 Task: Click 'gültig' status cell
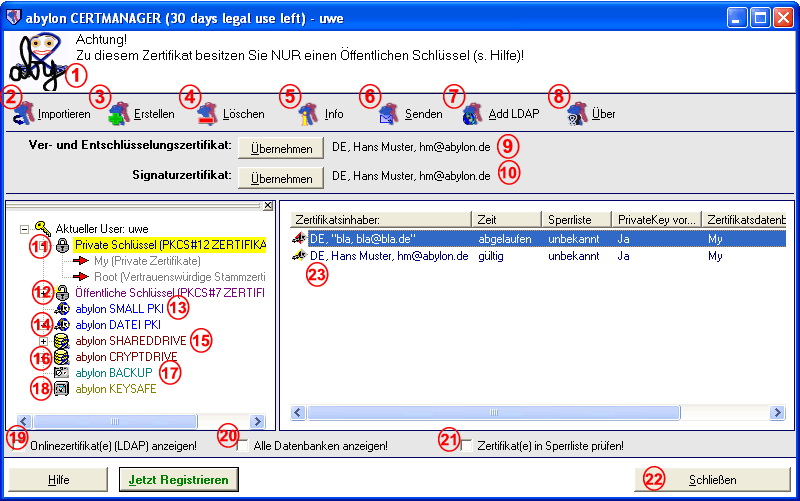click(491, 256)
